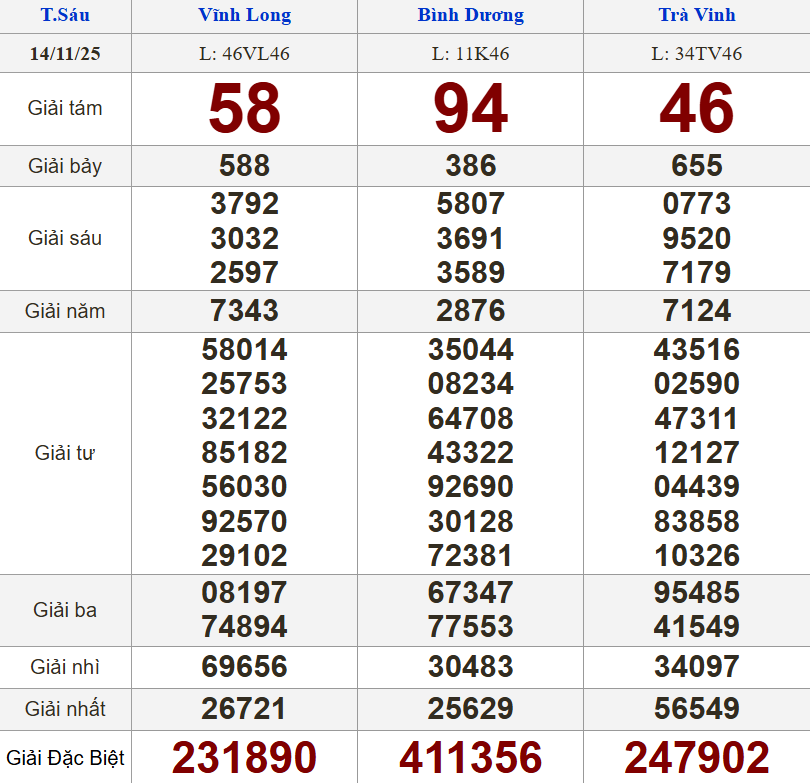The image size is (810, 783).
Task: Click Trà Vinh seventh prize 655
Action: 697,166
